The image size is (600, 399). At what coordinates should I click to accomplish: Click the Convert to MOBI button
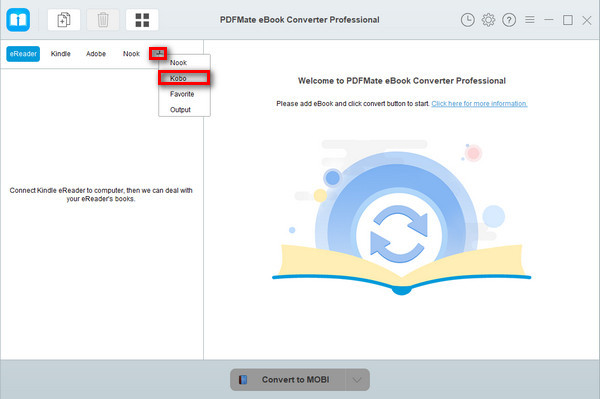click(288, 379)
